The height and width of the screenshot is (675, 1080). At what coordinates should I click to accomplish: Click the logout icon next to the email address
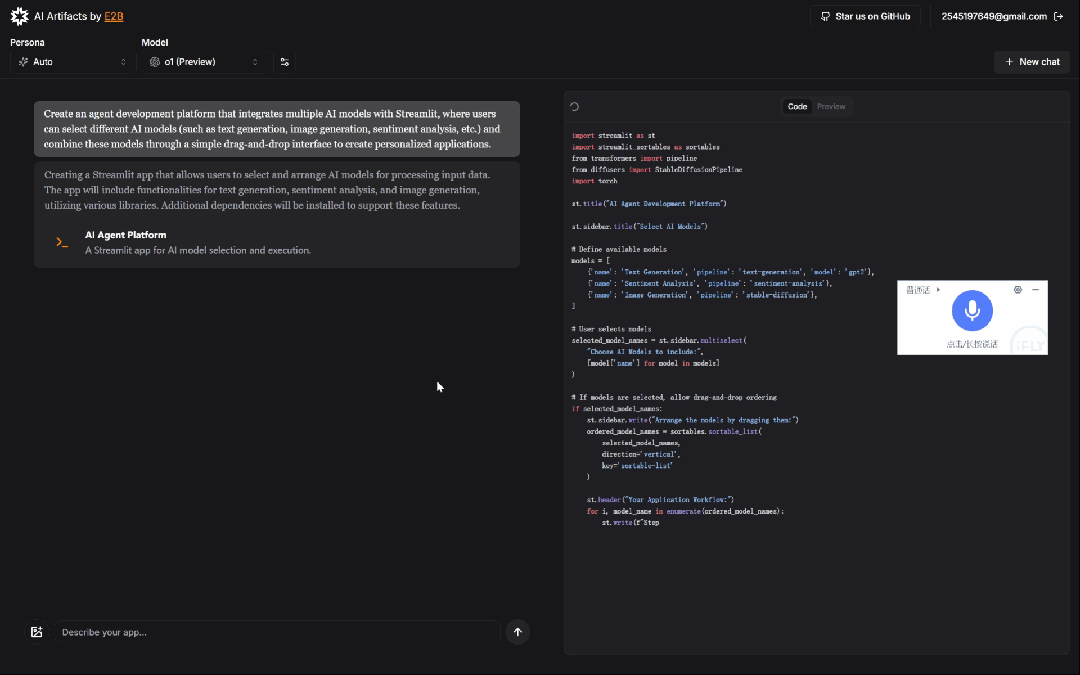1059,16
